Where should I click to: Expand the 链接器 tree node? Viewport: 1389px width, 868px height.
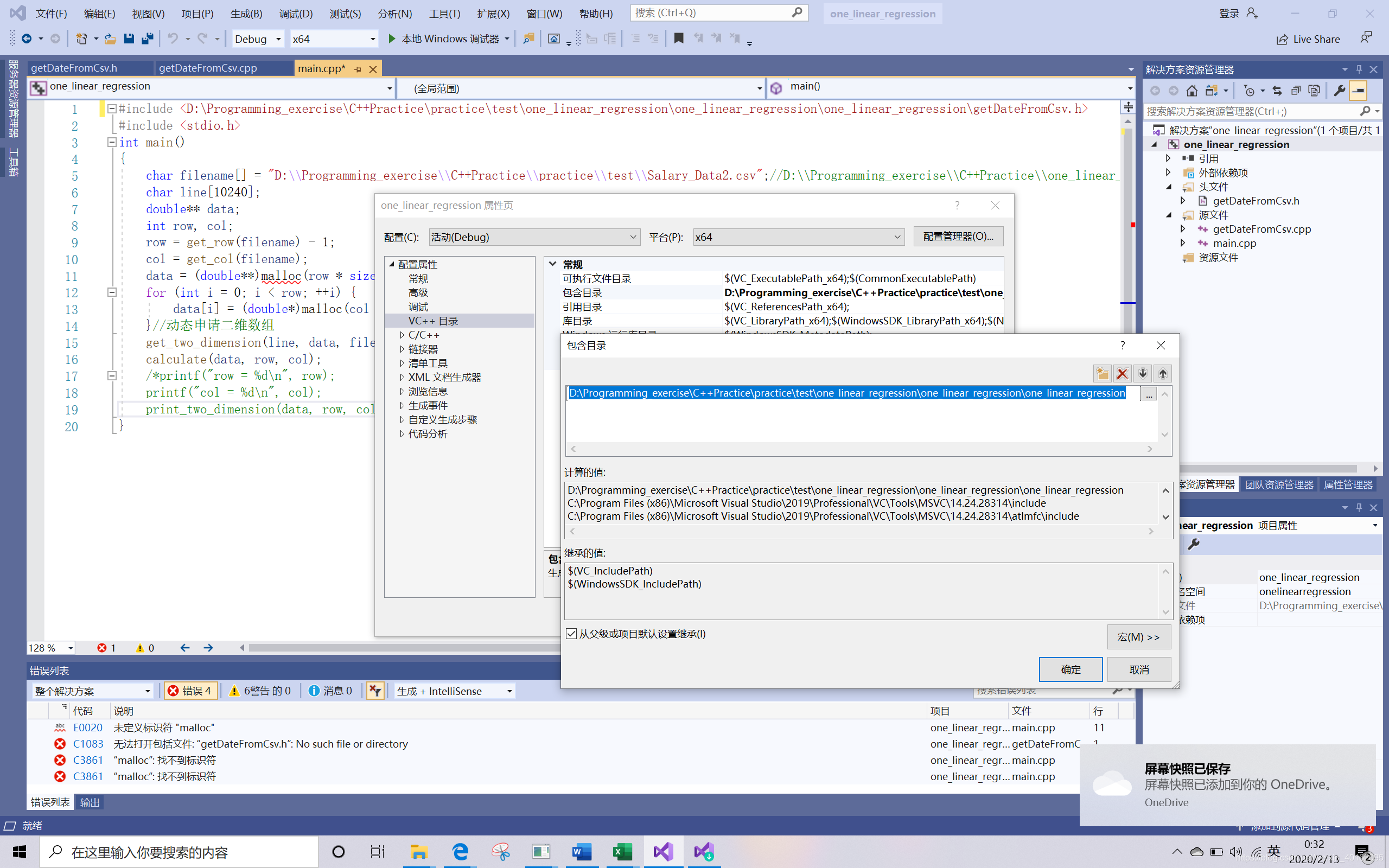402,349
